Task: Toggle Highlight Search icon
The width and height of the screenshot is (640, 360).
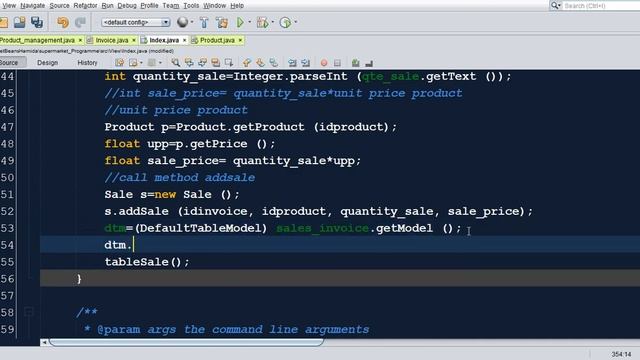Action: tap(216, 63)
